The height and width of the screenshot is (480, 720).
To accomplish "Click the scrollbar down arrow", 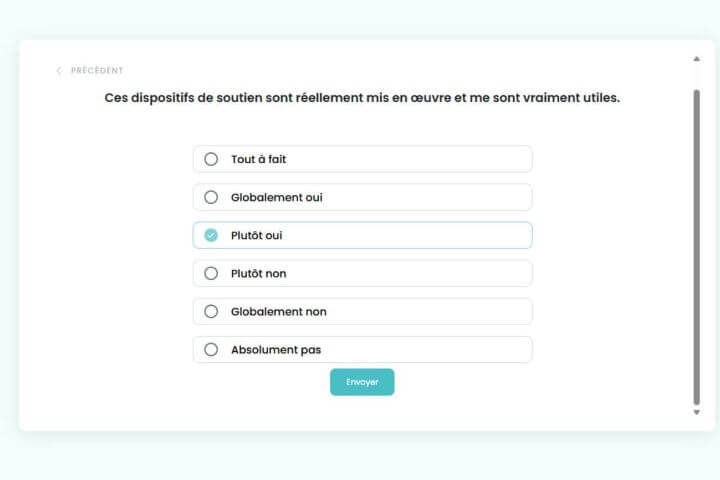I will (x=696, y=412).
